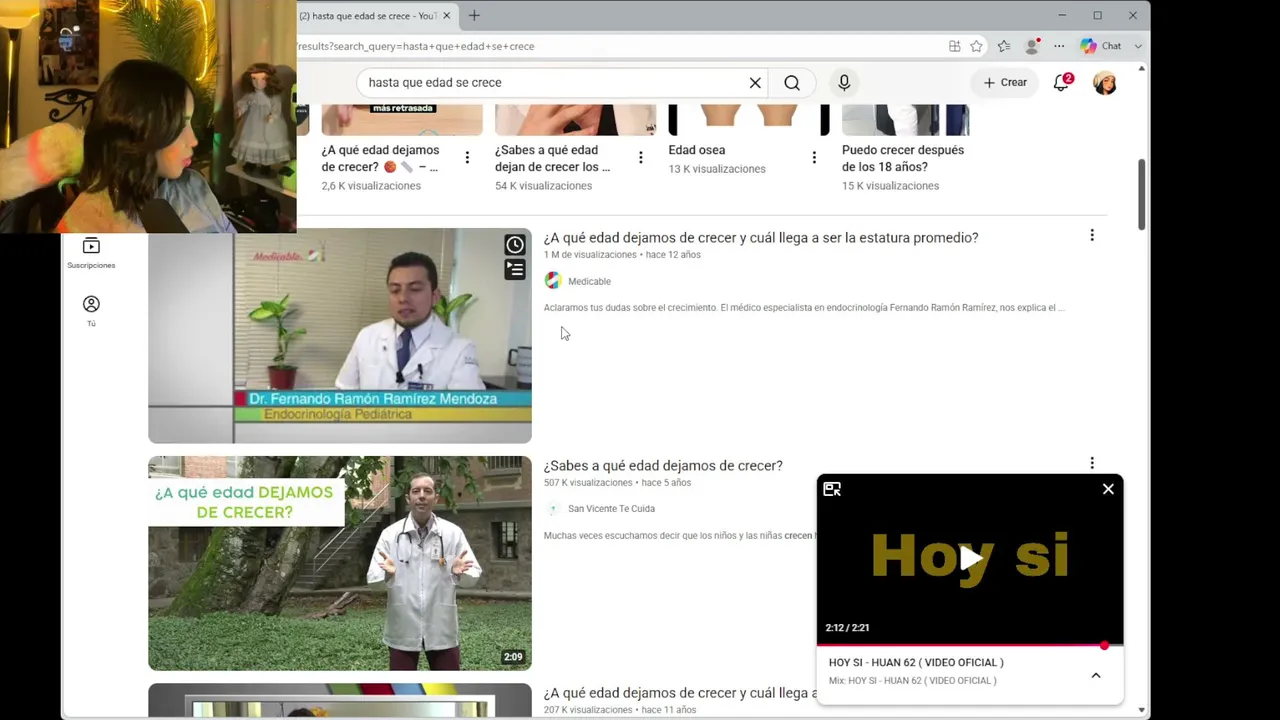
Task: Open the Tú section in sidebar
Action: point(91,310)
